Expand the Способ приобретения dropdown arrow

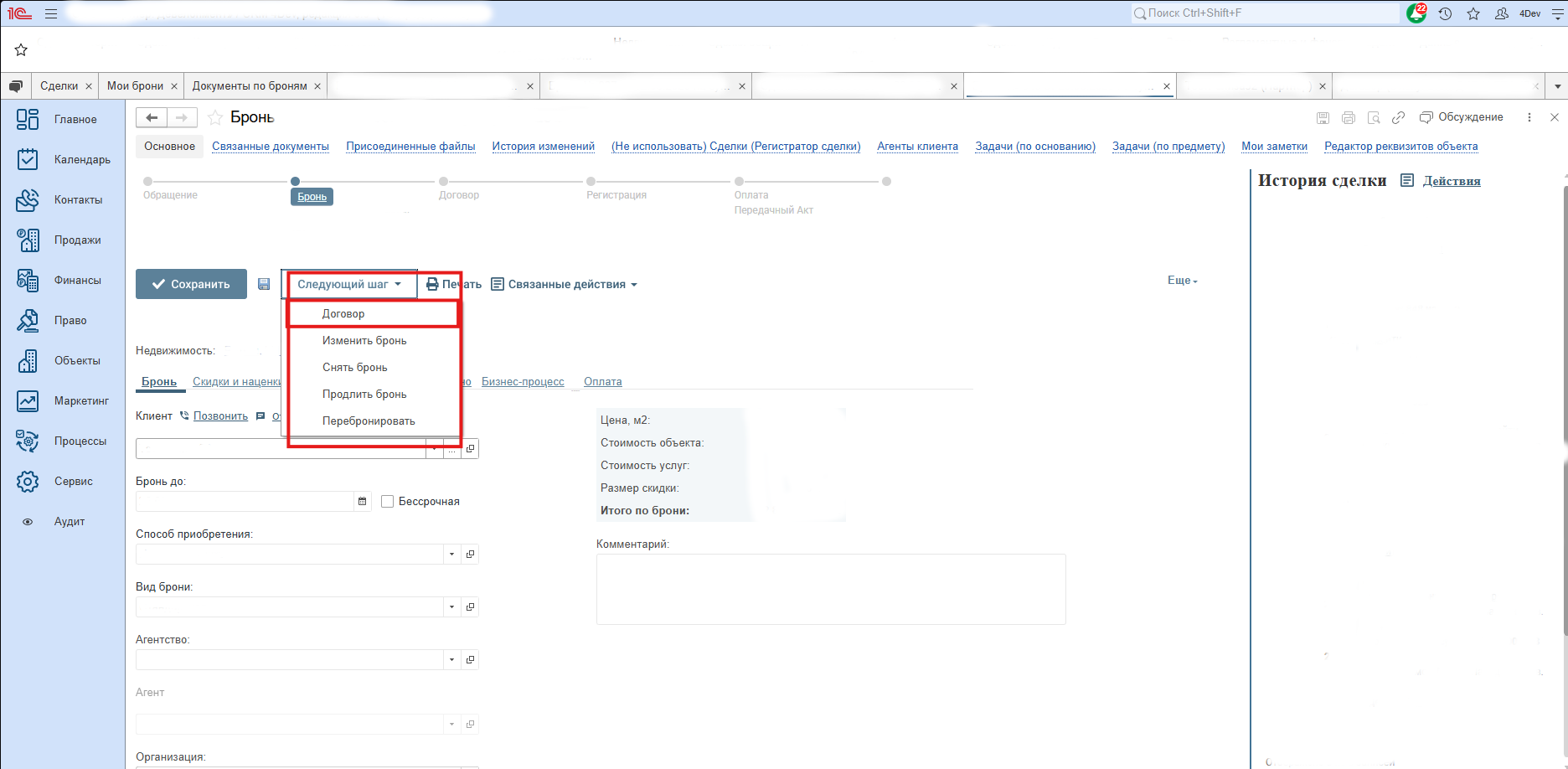tap(451, 554)
